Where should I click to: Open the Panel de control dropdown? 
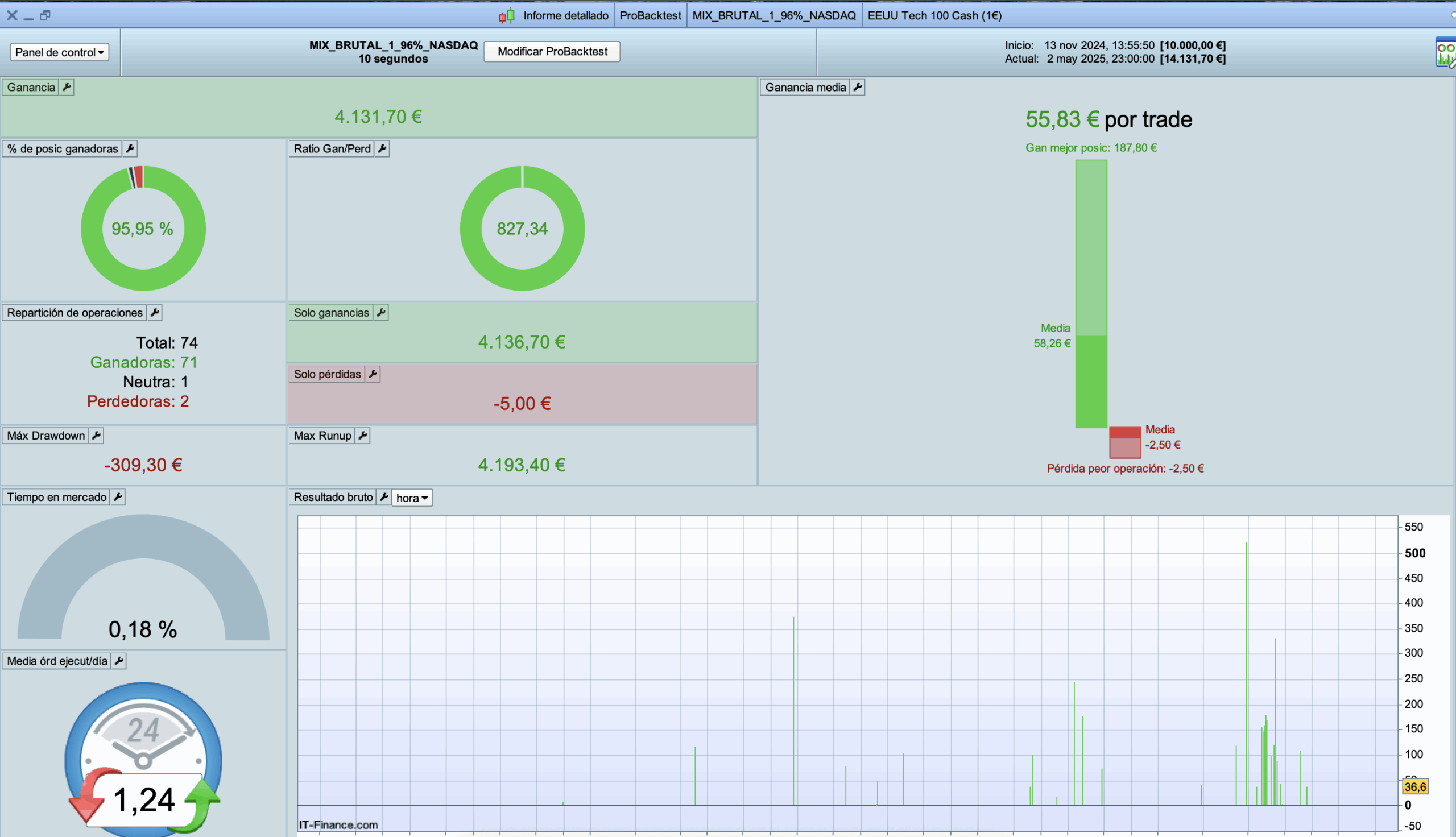pos(59,52)
